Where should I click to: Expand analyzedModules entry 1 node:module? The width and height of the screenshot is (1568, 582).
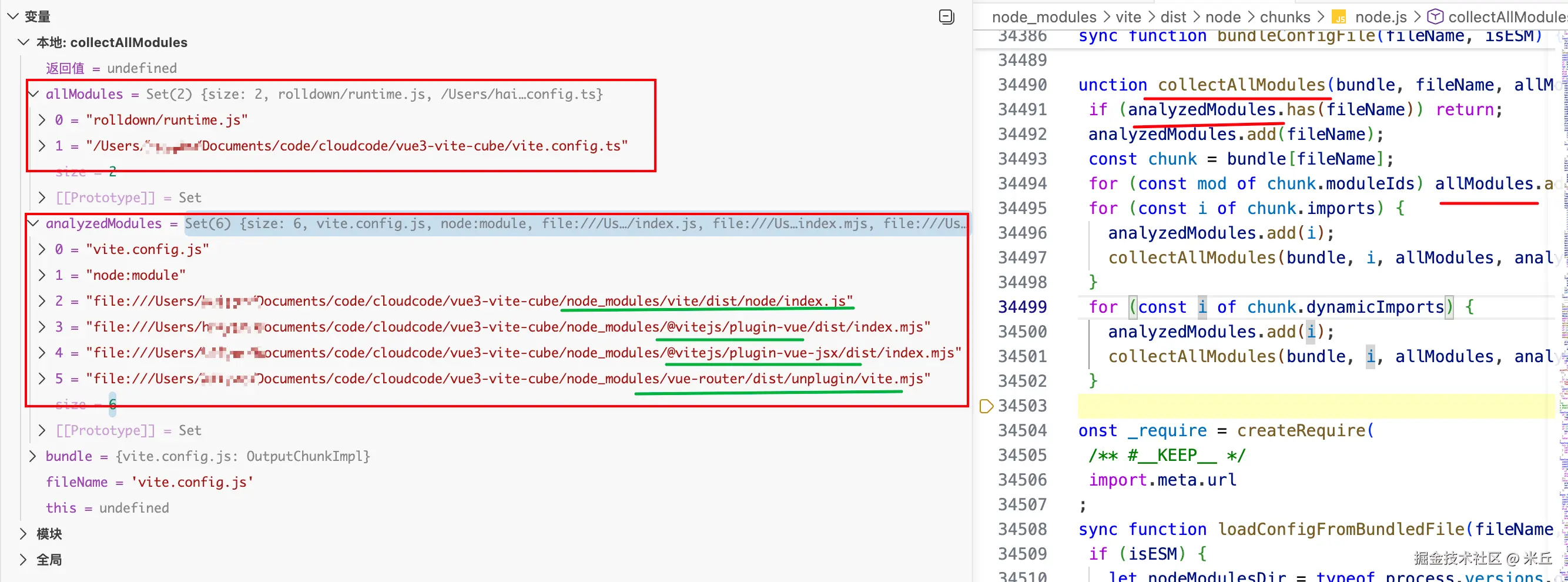click(42, 275)
